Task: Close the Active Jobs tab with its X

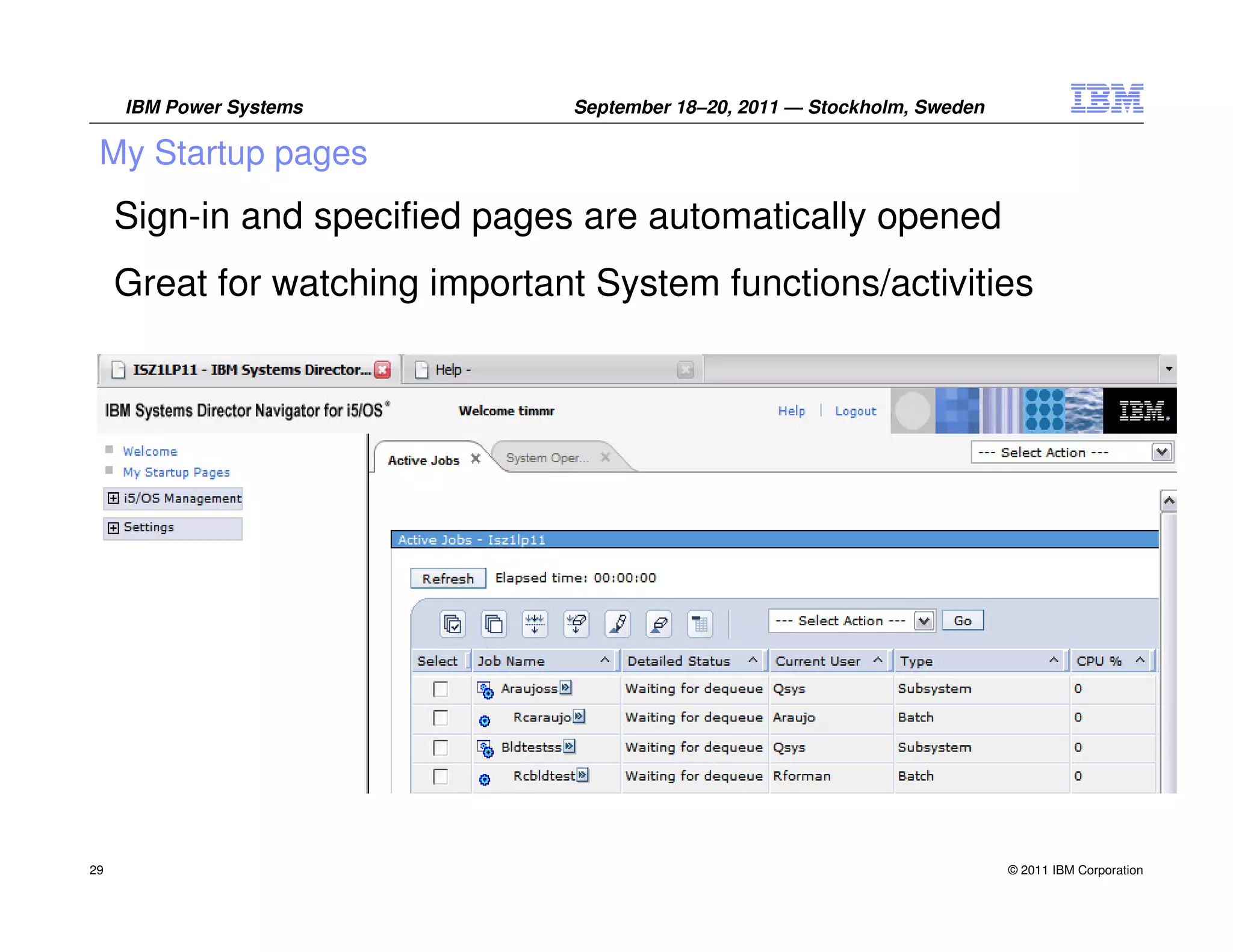Action: coord(476,459)
